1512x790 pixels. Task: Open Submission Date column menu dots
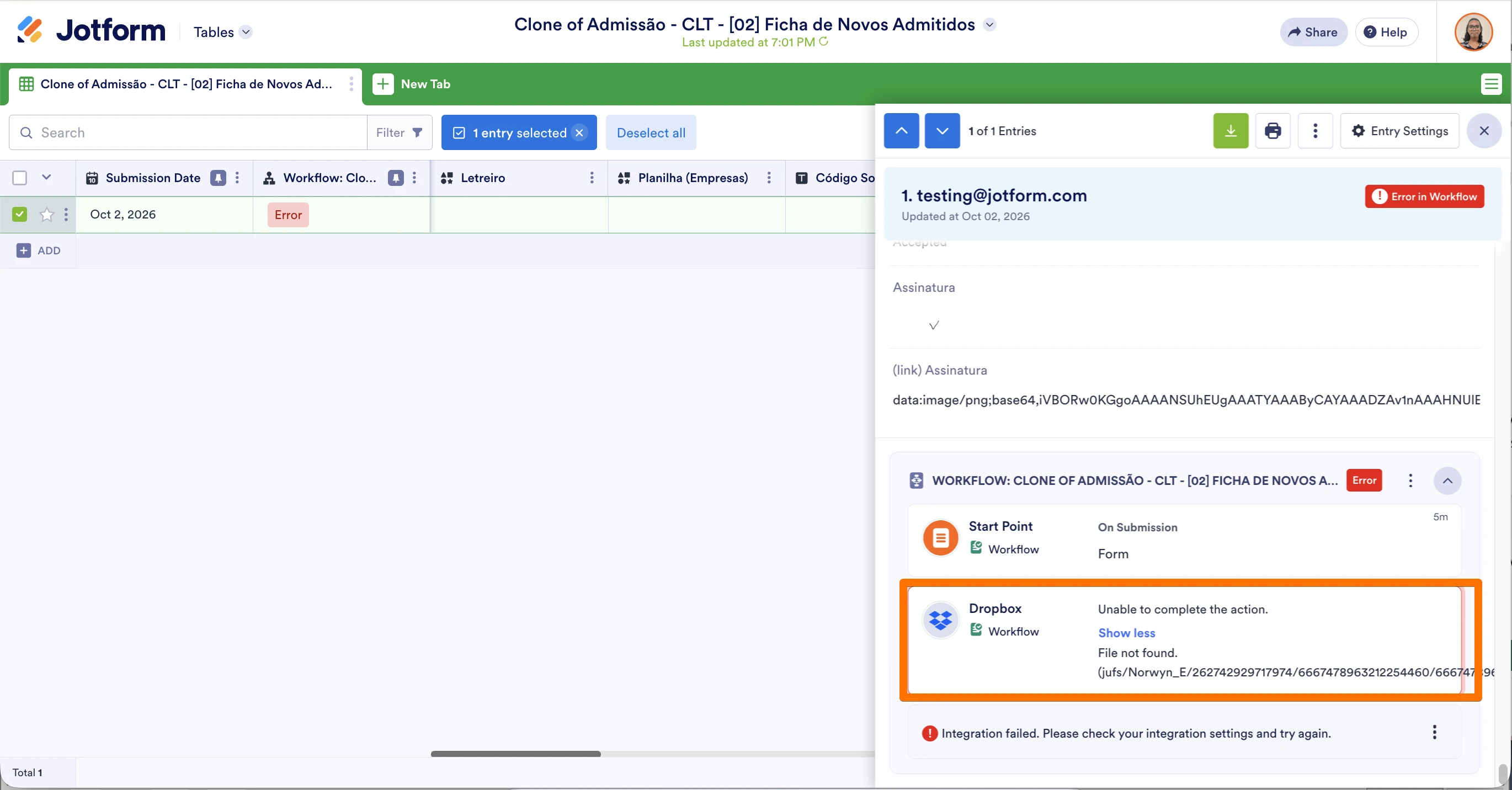[237, 178]
